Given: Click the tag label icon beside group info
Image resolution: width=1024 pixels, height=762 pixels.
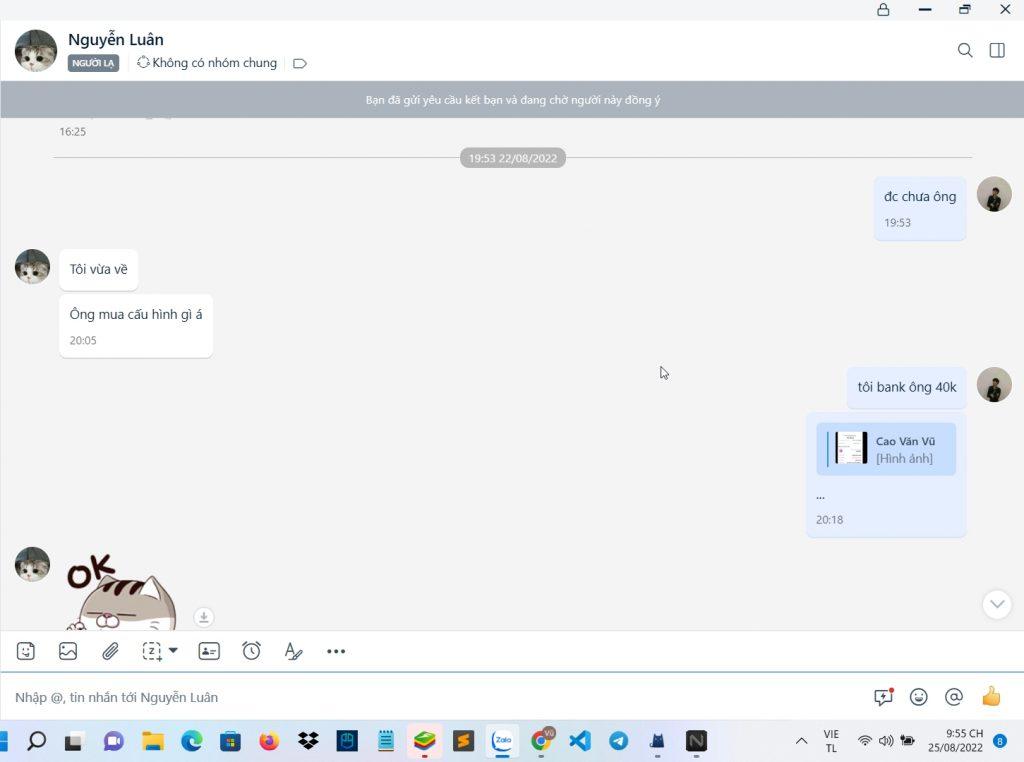Looking at the screenshot, I should pyautogui.click(x=300, y=63).
